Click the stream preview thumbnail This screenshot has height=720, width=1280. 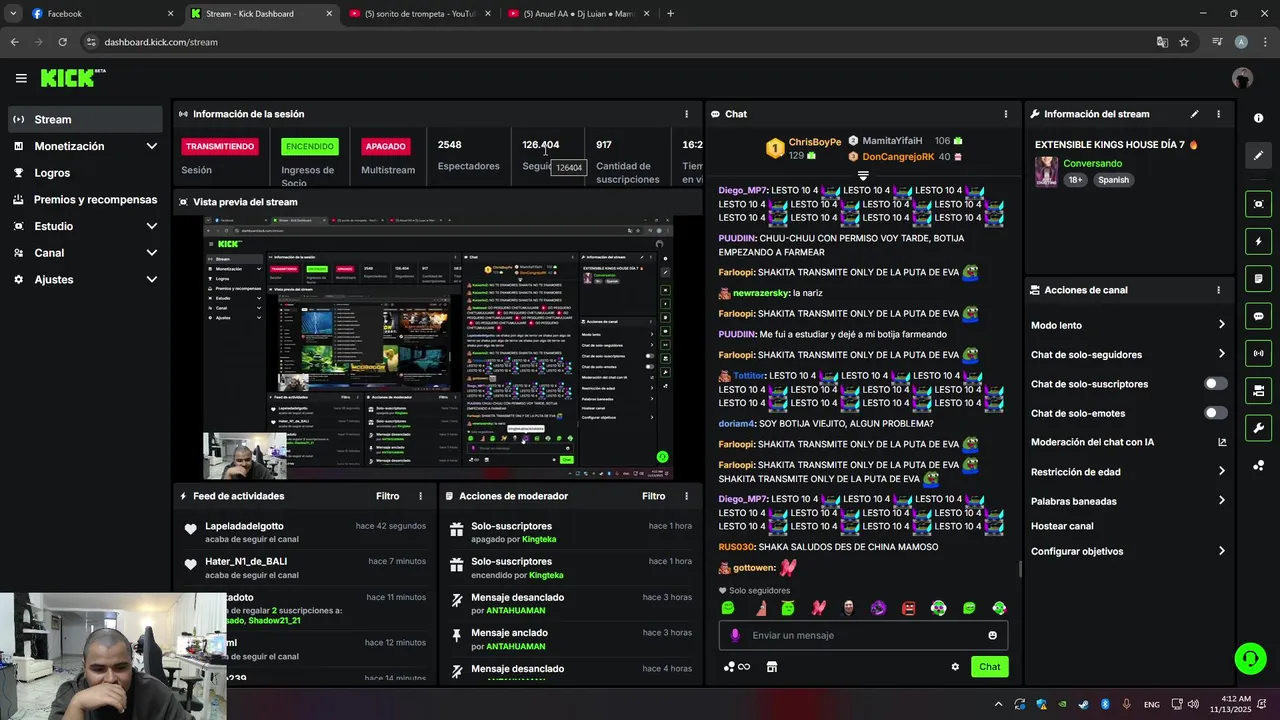pyautogui.click(x=438, y=347)
